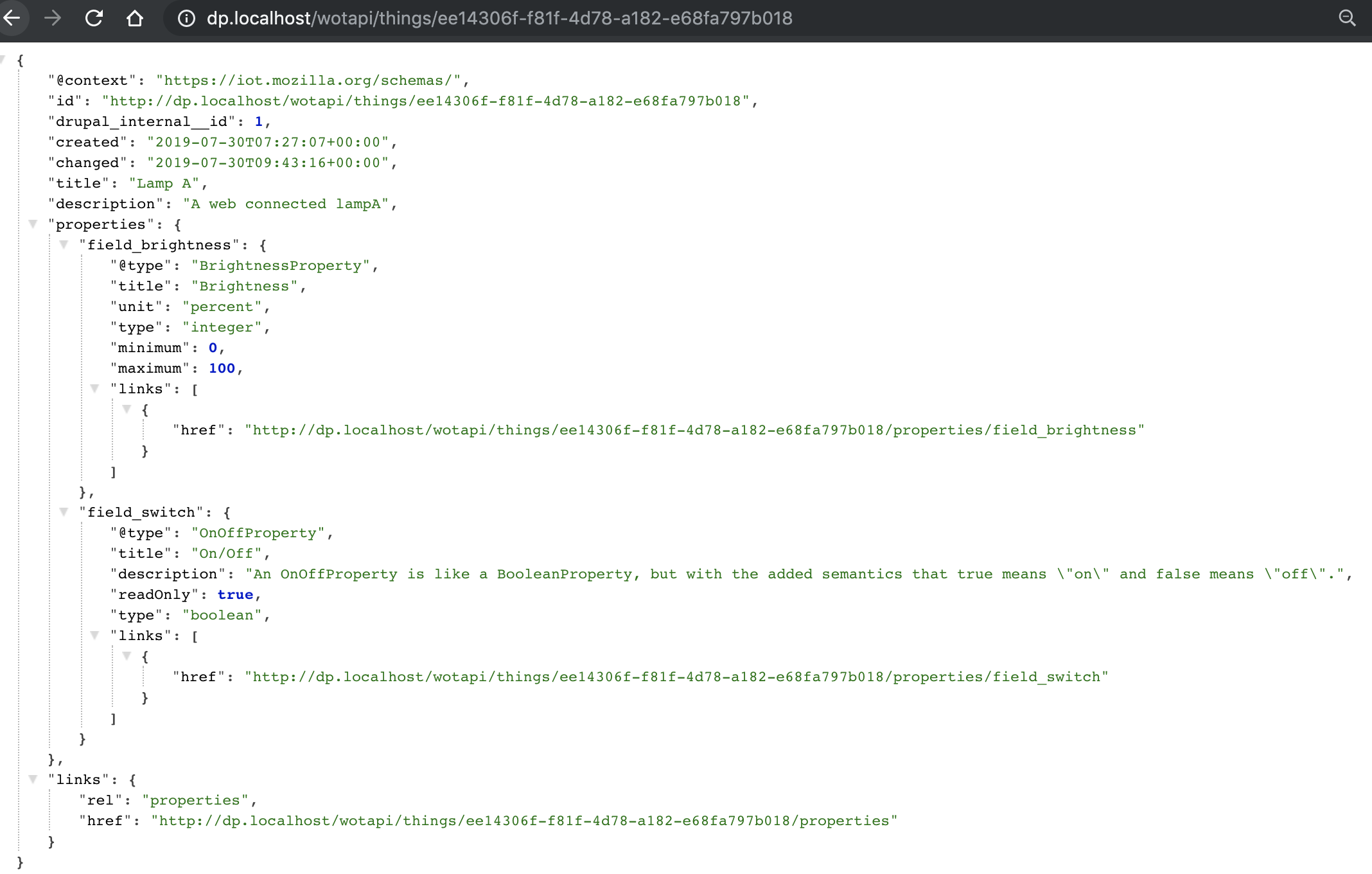The image size is (1372, 874).
Task: Select the "OnOffProperty" type value
Action: (x=258, y=533)
